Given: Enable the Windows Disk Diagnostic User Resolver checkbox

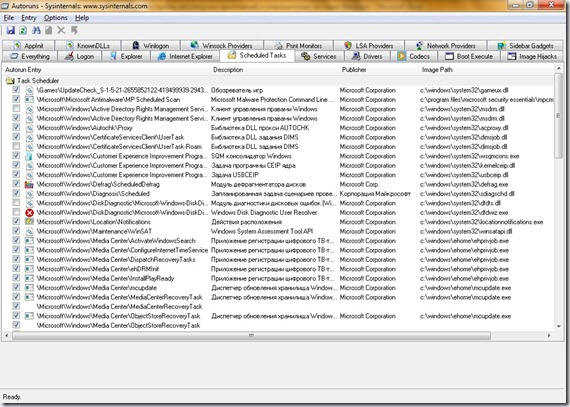Looking at the screenshot, I should click(16, 212).
